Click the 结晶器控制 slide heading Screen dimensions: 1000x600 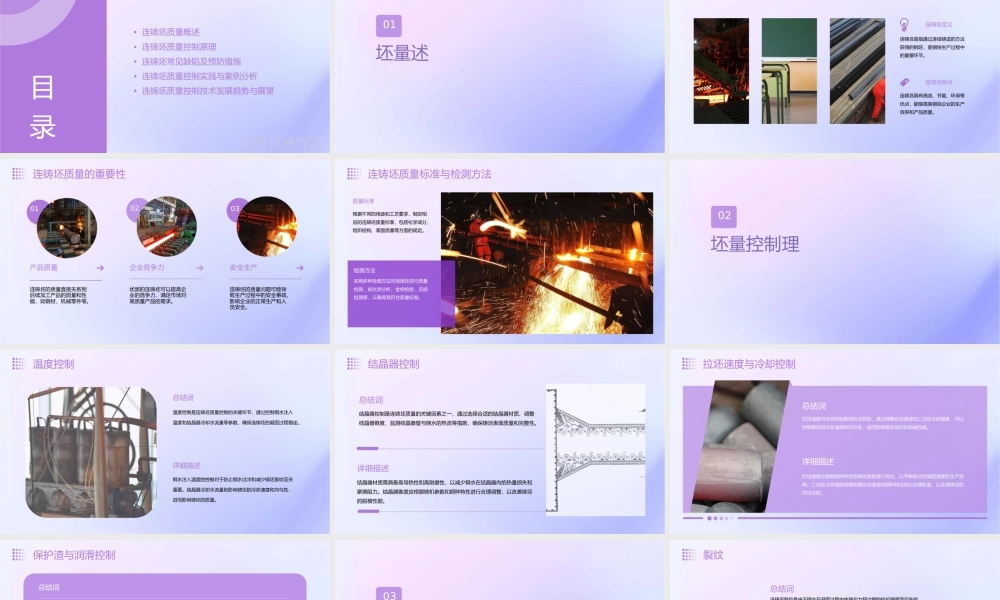(393, 363)
